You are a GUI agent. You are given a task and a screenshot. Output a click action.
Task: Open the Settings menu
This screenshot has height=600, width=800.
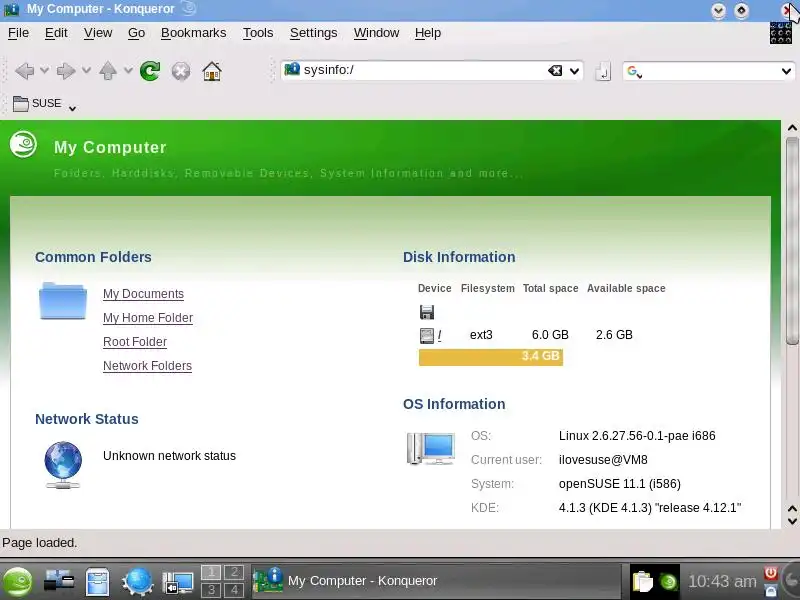313,33
